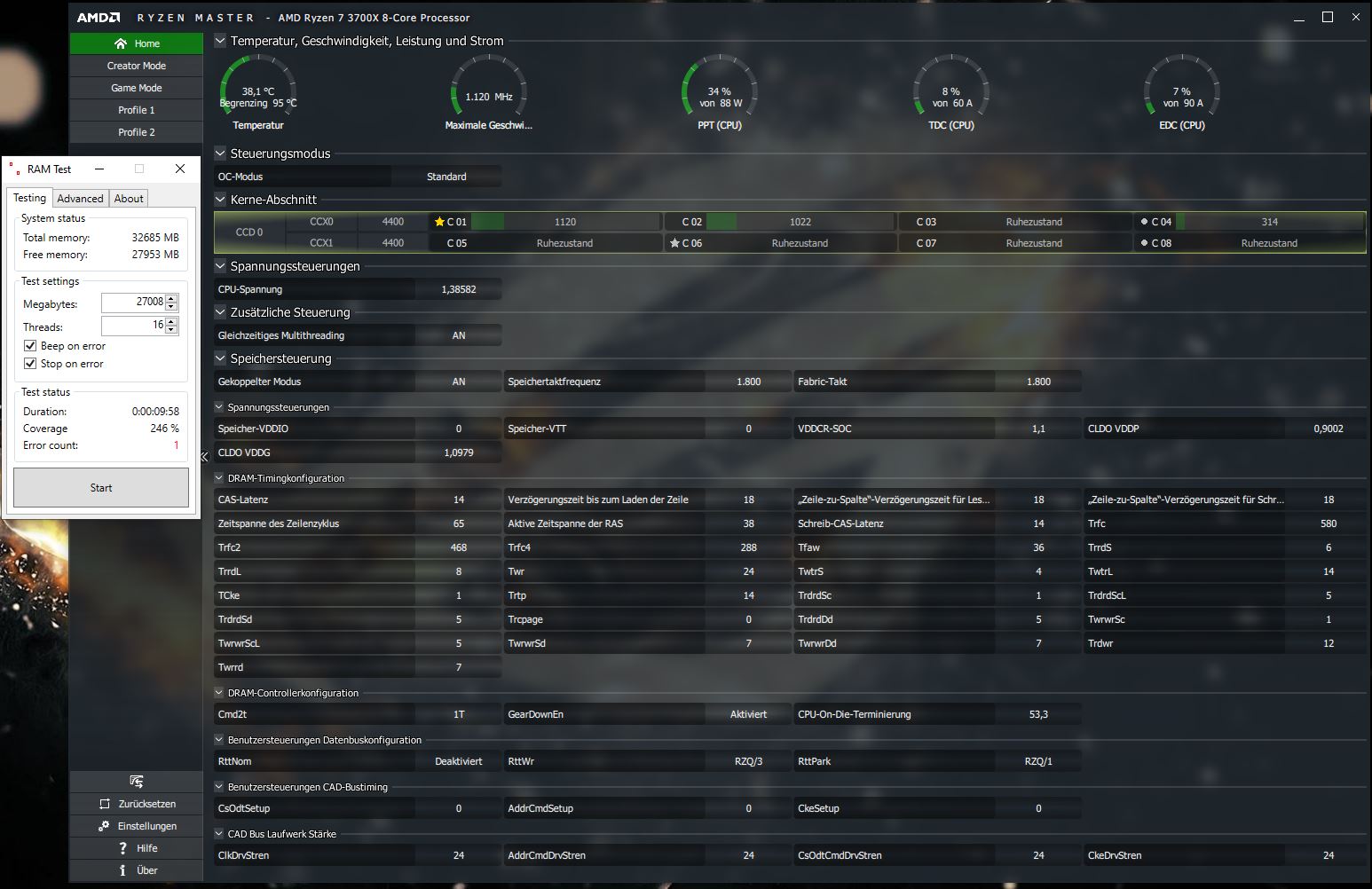Collapse Benutzersteuerungen CAD-Bustiming section
Viewport: 1372px width, 889px height.
(219, 787)
